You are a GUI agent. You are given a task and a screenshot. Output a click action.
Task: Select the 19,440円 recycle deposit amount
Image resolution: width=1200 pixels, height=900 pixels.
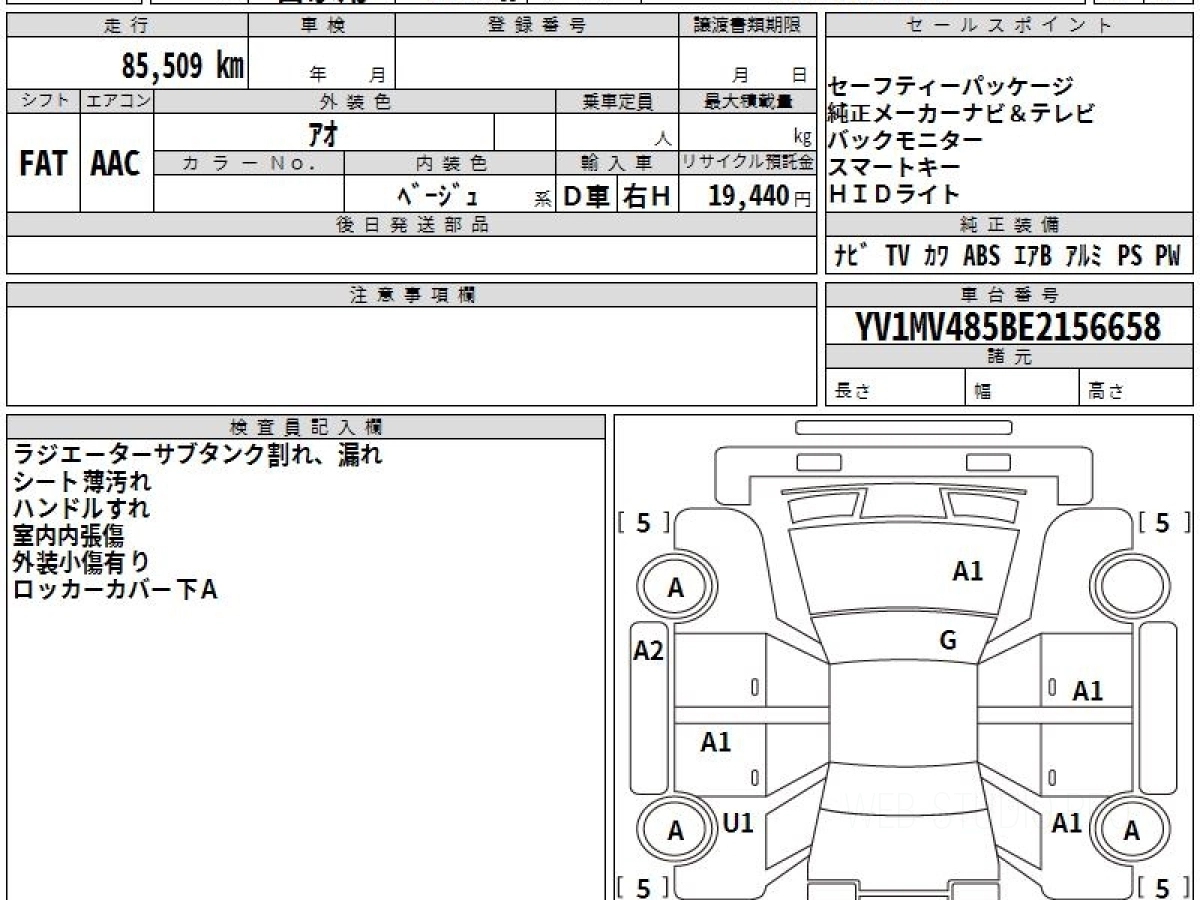click(760, 196)
